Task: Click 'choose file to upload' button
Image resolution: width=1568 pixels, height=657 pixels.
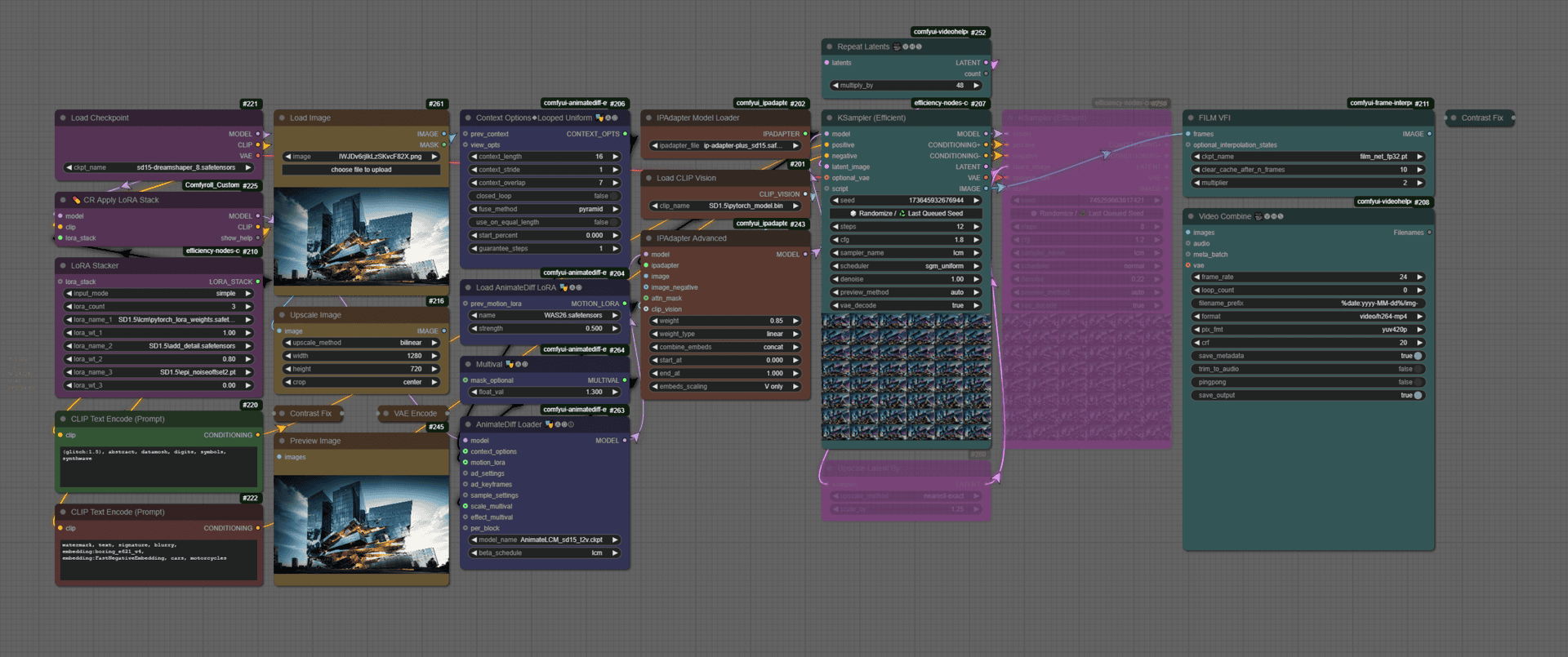Action: coord(361,170)
